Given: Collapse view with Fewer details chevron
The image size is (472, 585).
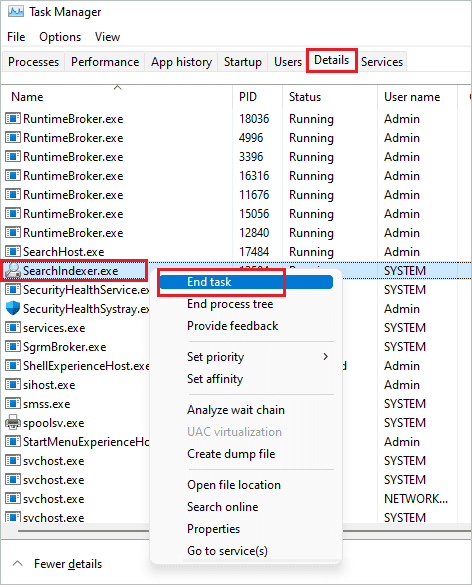Looking at the screenshot, I should pyautogui.click(x=17, y=563).
